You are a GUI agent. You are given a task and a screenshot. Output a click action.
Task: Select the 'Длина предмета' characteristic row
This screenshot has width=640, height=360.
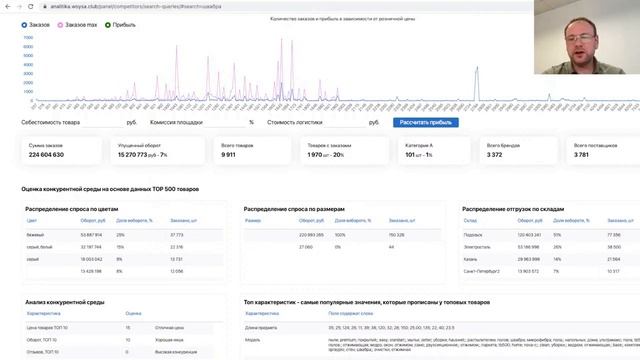[442, 328]
